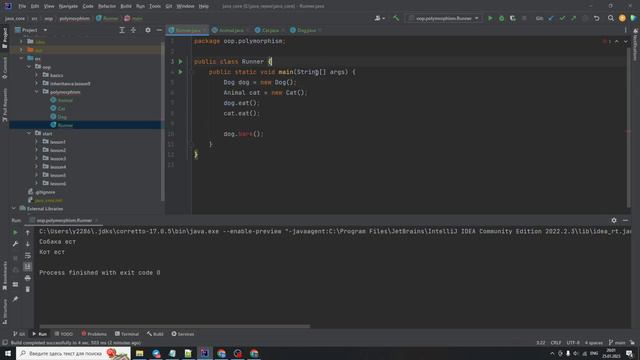
Task: Click the Windows Start button
Action: pos(8,353)
